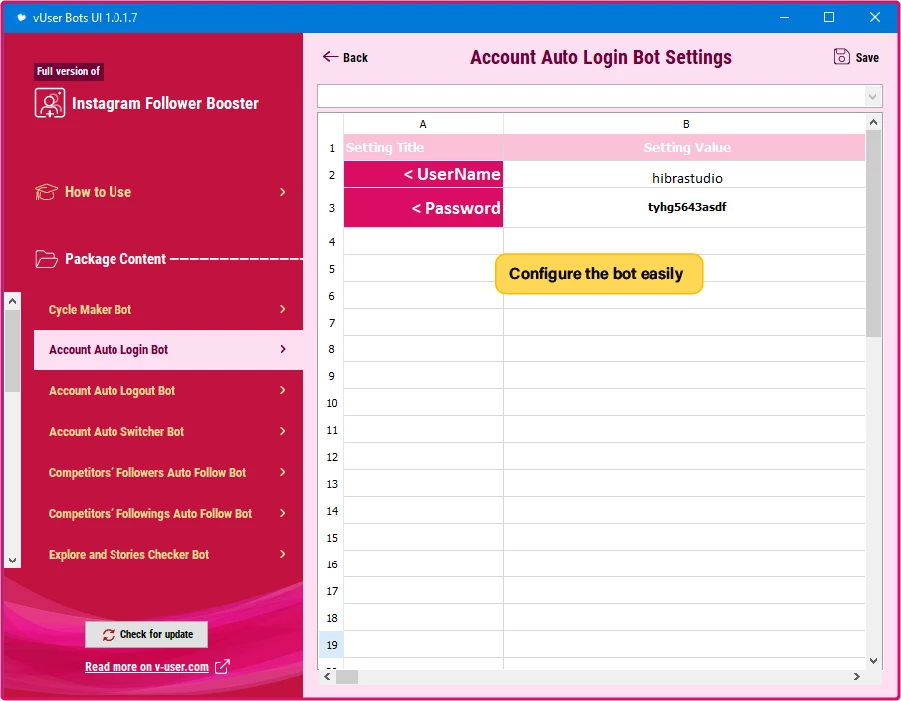Expand the How to Use chevron
Viewport: 901px width, 701px height.
(x=282, y=192)
